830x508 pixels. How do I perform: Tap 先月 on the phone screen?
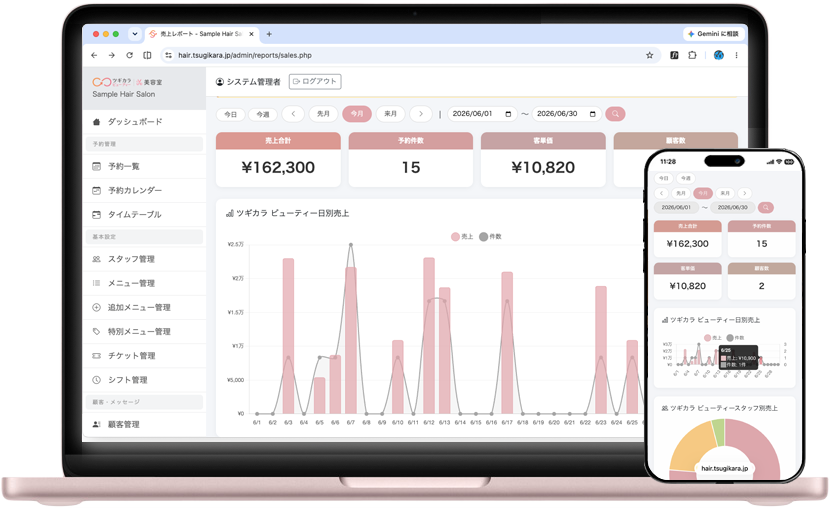pos(681,193)
